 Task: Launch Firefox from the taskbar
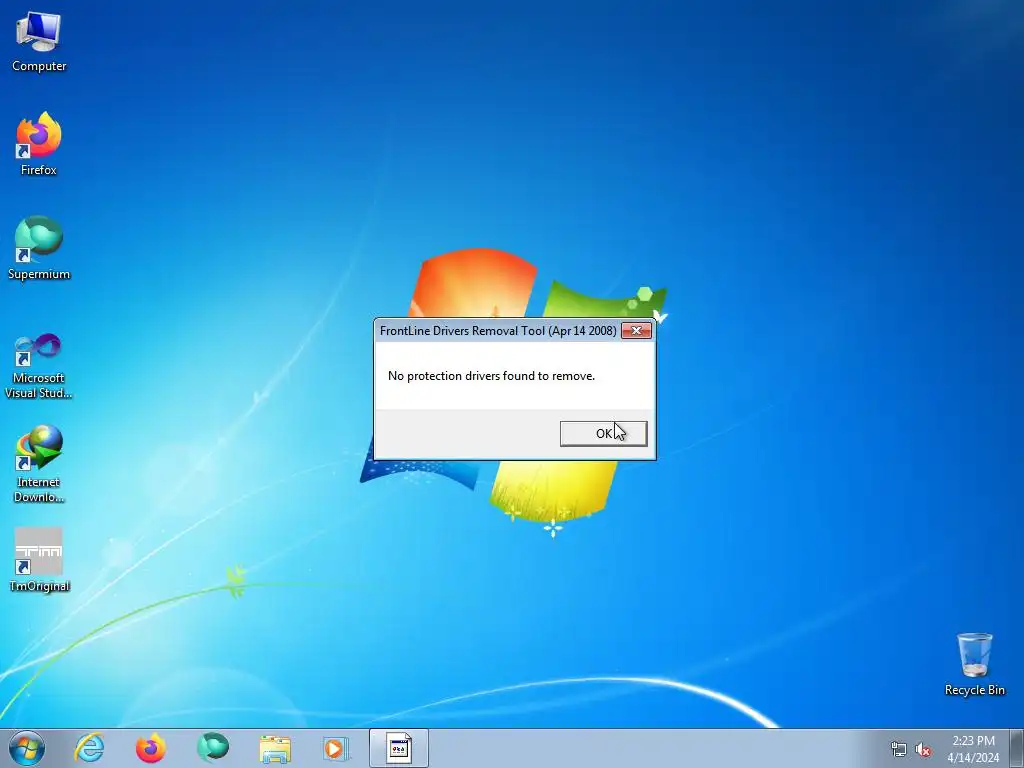[x=151, y=748]
